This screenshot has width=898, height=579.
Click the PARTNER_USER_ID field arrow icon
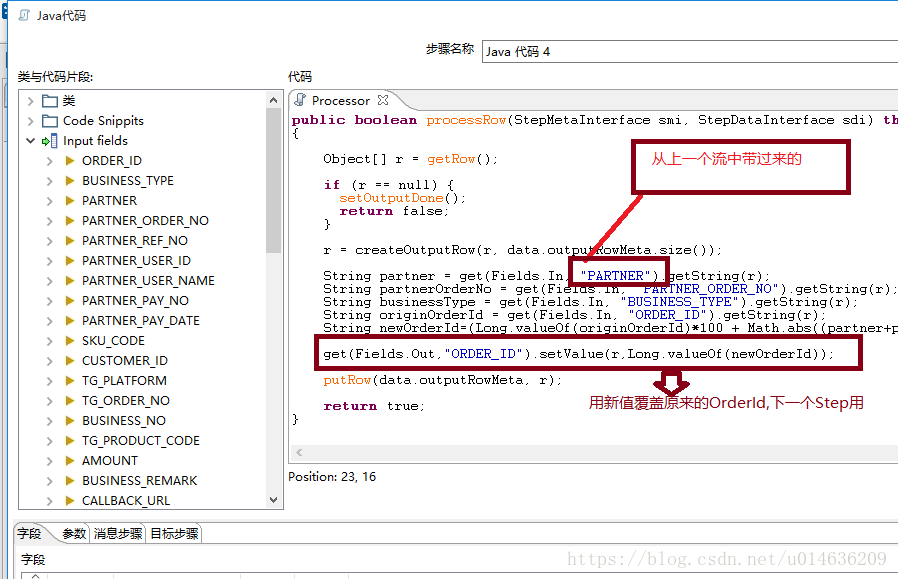click(x=70, y=261)
